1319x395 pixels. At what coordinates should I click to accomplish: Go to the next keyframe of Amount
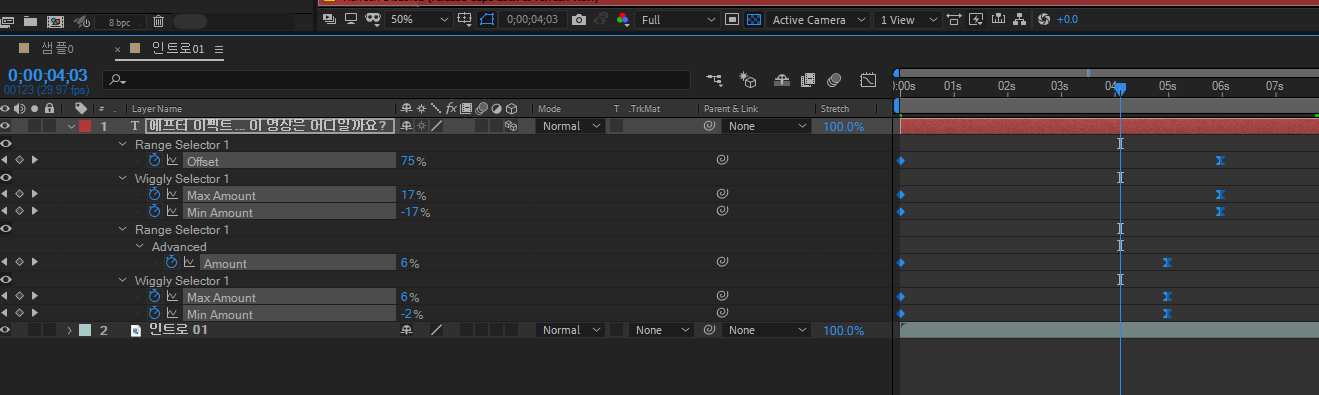click(x=34, y=262)
